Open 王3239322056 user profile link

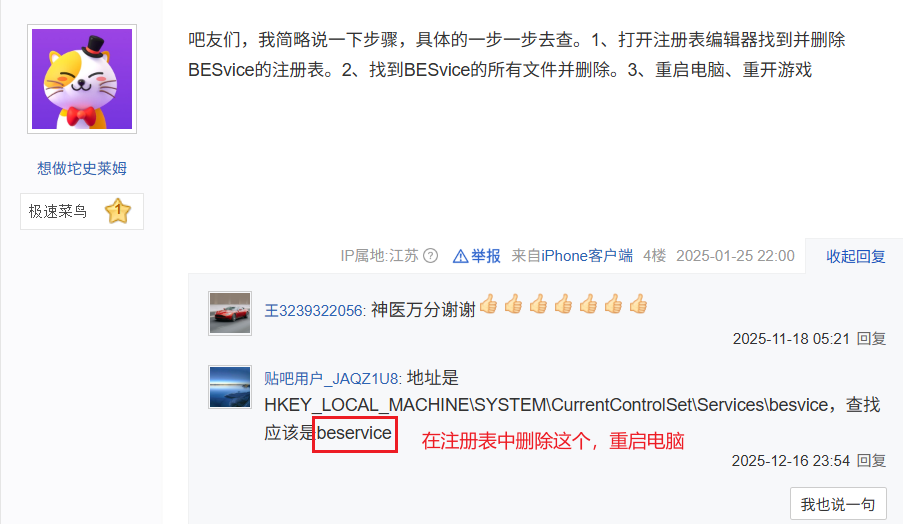pos(314,310)
